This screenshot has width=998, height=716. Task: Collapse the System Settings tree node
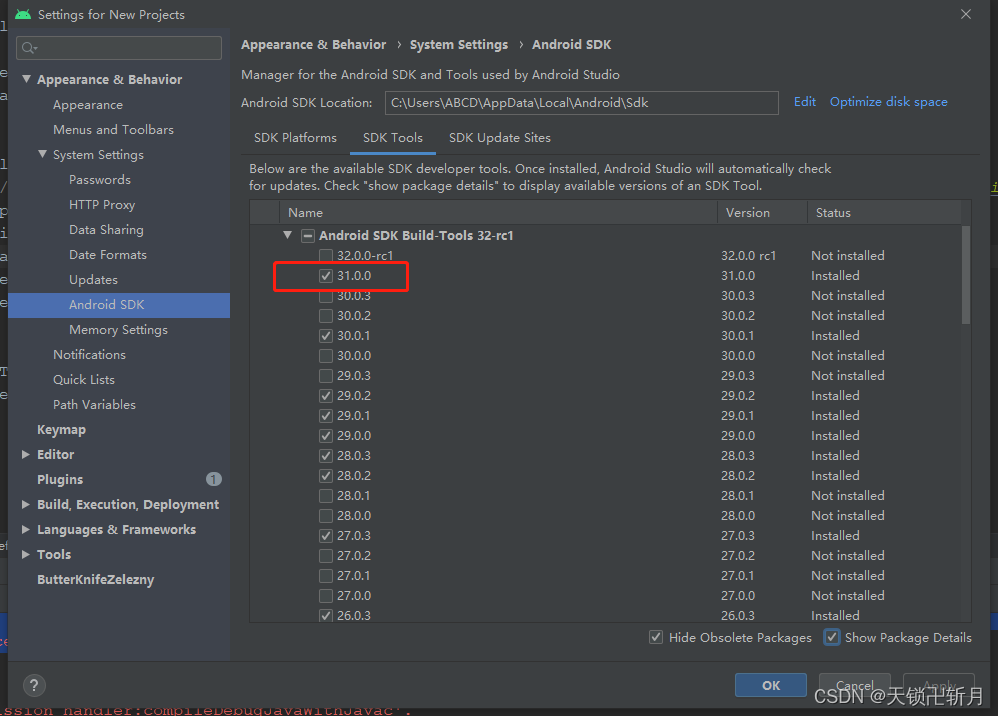(x=42, y=154)
